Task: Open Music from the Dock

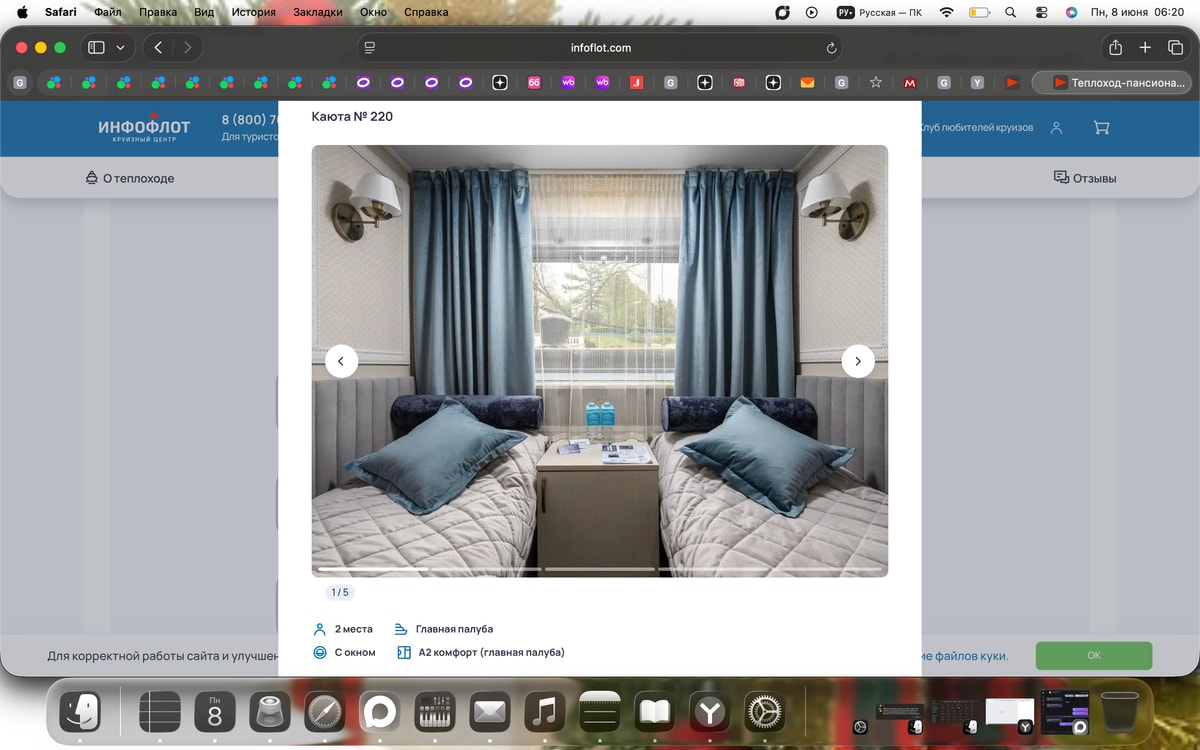Action: (544, 713)
